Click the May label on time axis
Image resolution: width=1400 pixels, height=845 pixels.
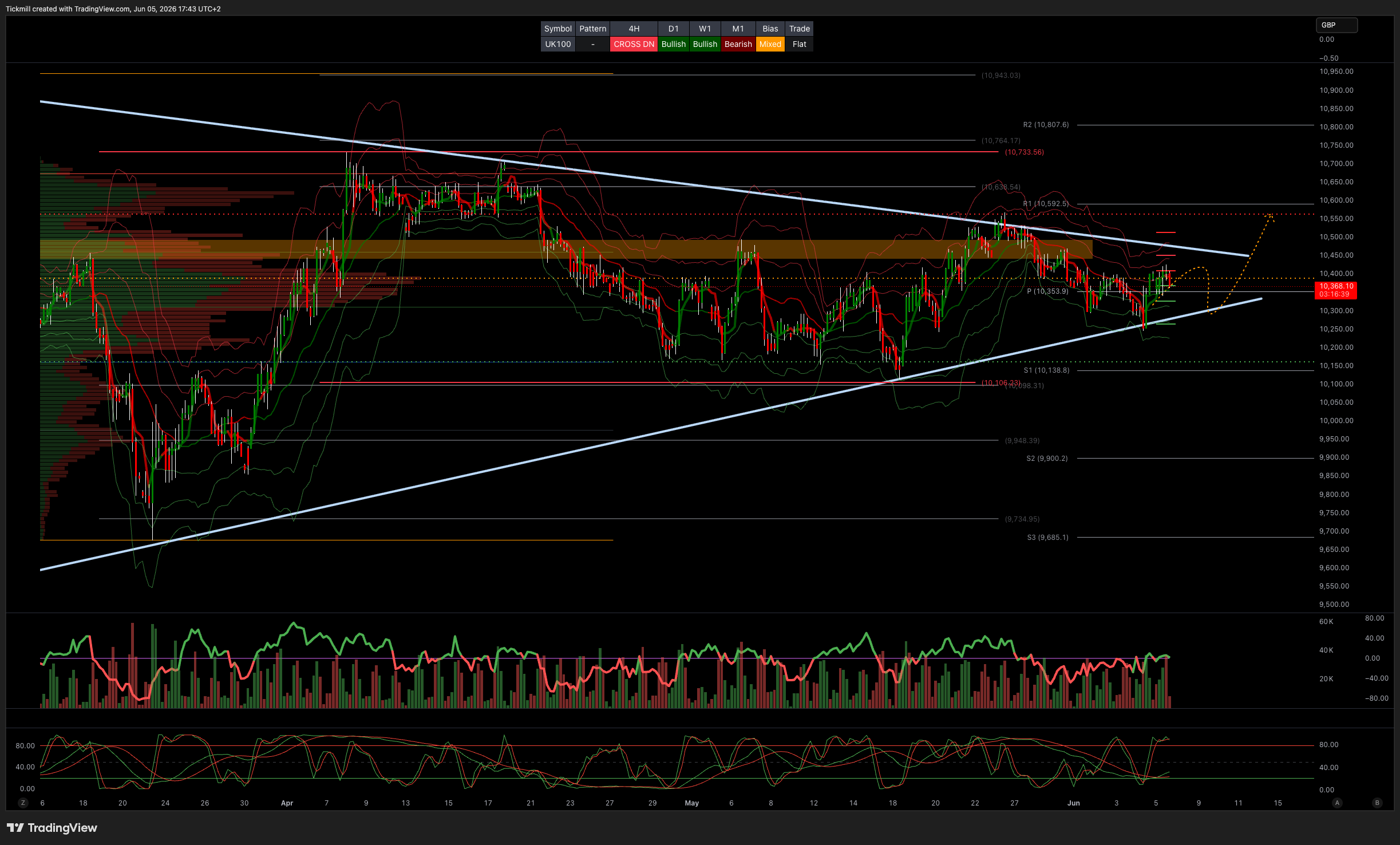coord(691,803)
